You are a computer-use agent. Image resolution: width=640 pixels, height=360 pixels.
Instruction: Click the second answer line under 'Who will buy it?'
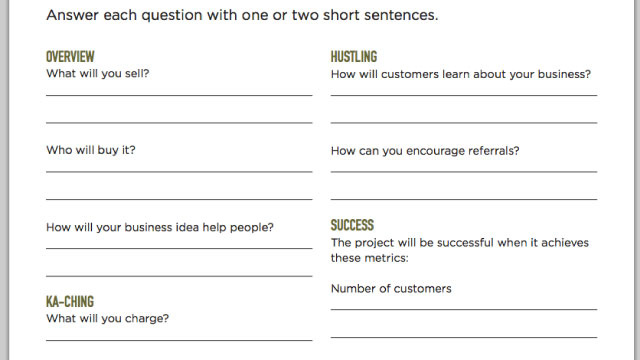[x=179, y=199]
